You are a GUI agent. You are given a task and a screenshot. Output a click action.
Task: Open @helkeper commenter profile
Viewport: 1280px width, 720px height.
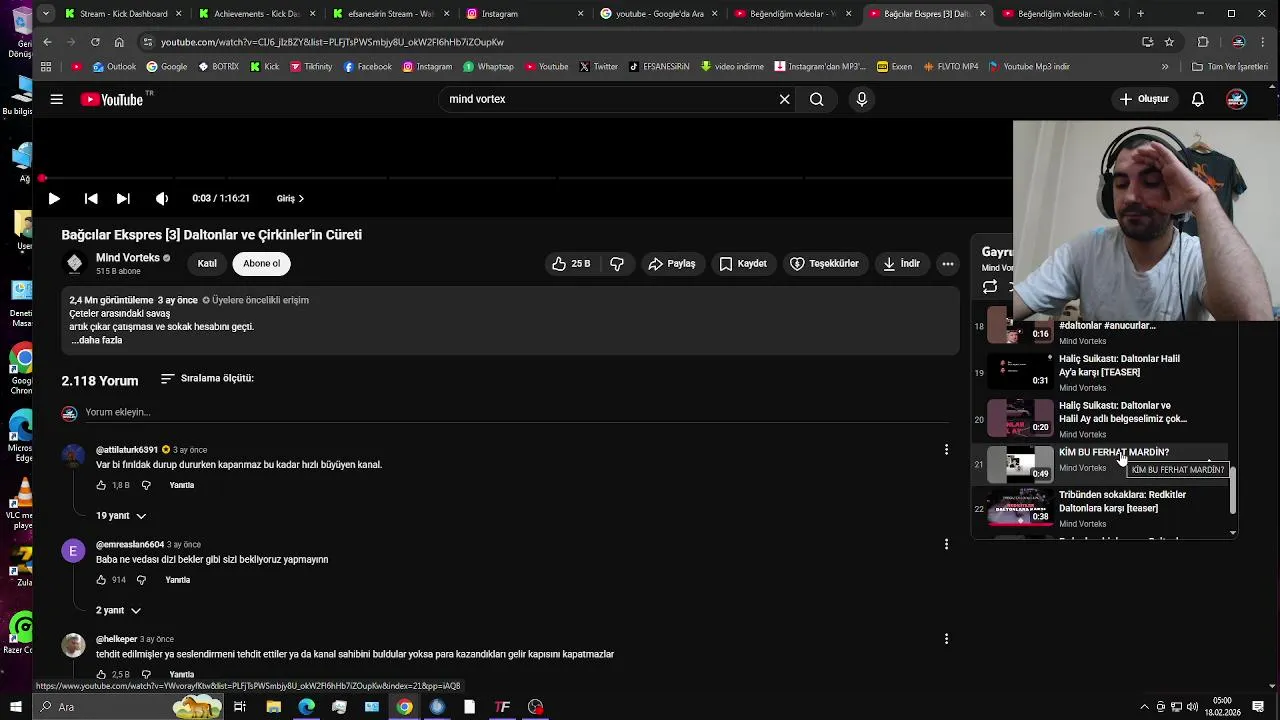pyautogui.click(x=74, y=645)
